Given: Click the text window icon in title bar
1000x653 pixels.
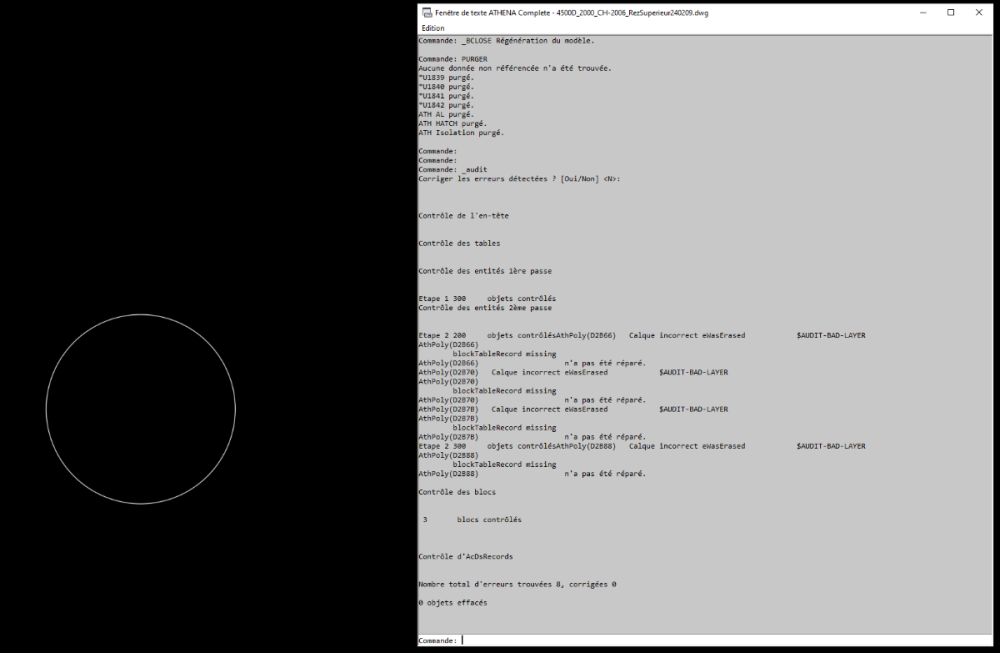Looking at the screenshot, I should (x=427, y=13).
